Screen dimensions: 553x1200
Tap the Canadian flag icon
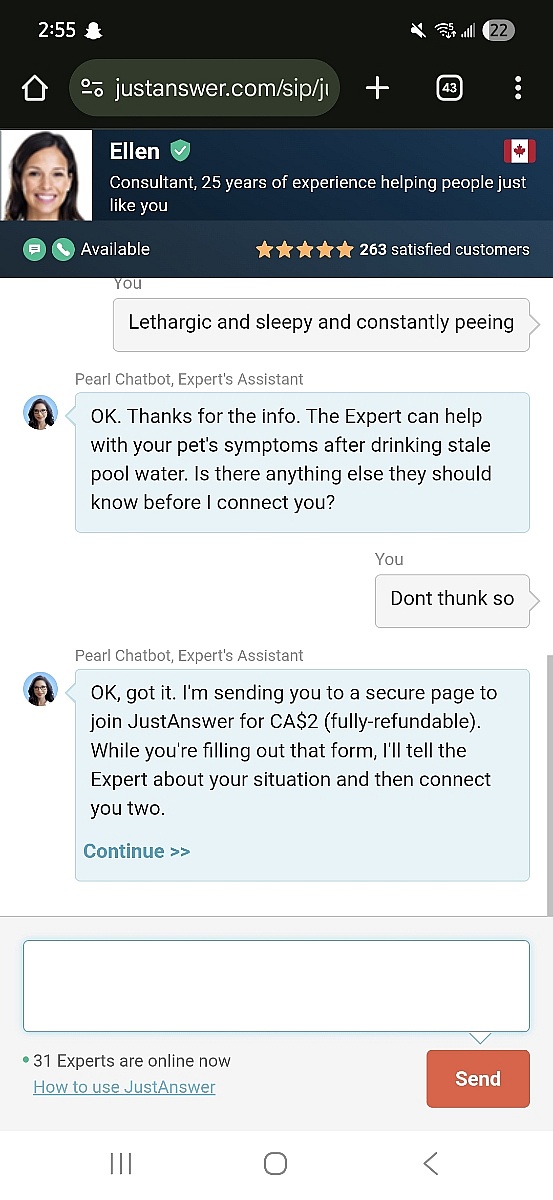coord(519,151)
